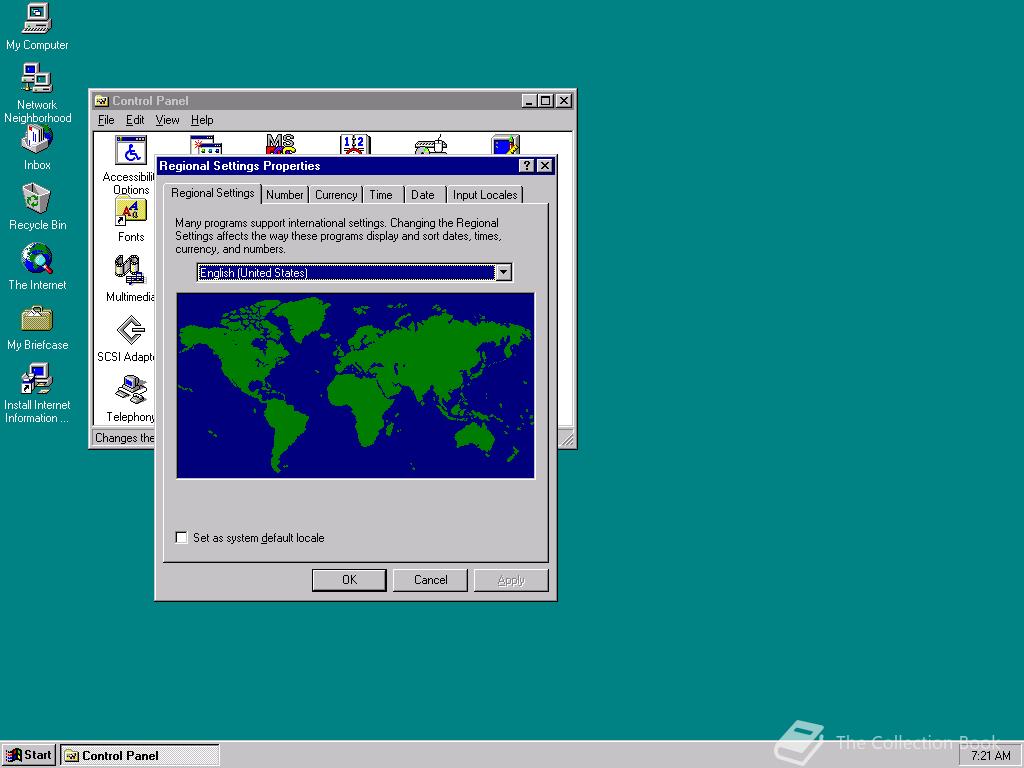Viewport: 1024px width, 768px height.
Task: Open the Edit menu in Control Panel
Action: pyautogui.click(x=135, y=120)
